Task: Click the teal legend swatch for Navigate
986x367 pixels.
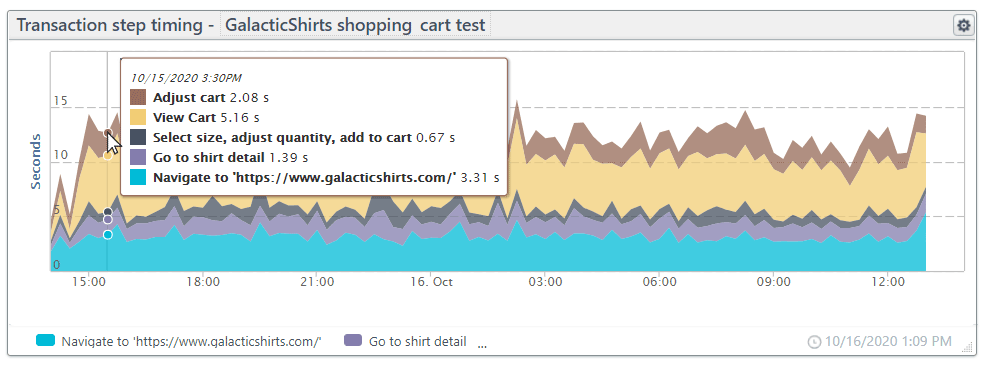Action: pos(46,341)
